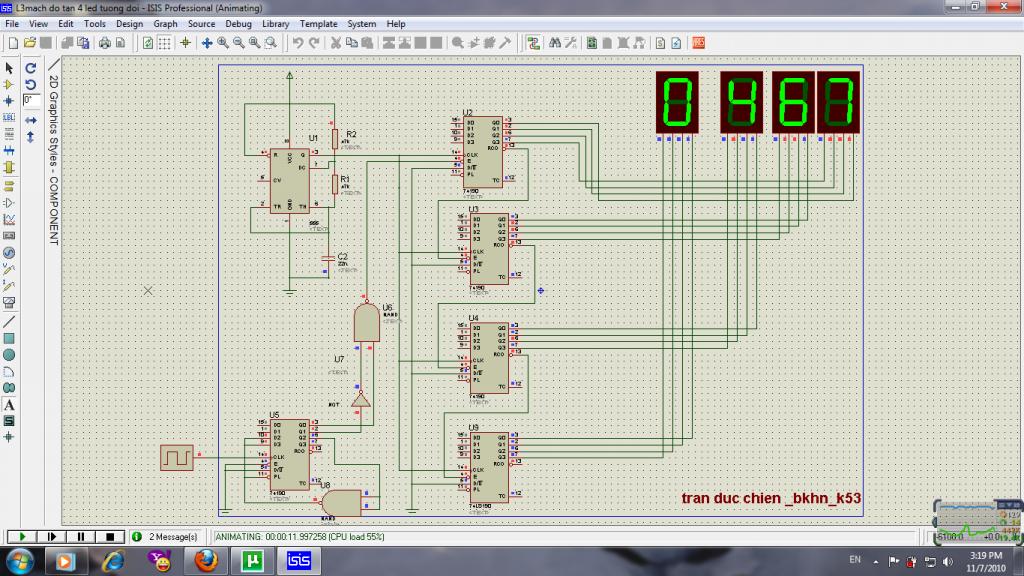
Task: Click the blue Pan/Center view icon
Action: [x=207, y=43]
